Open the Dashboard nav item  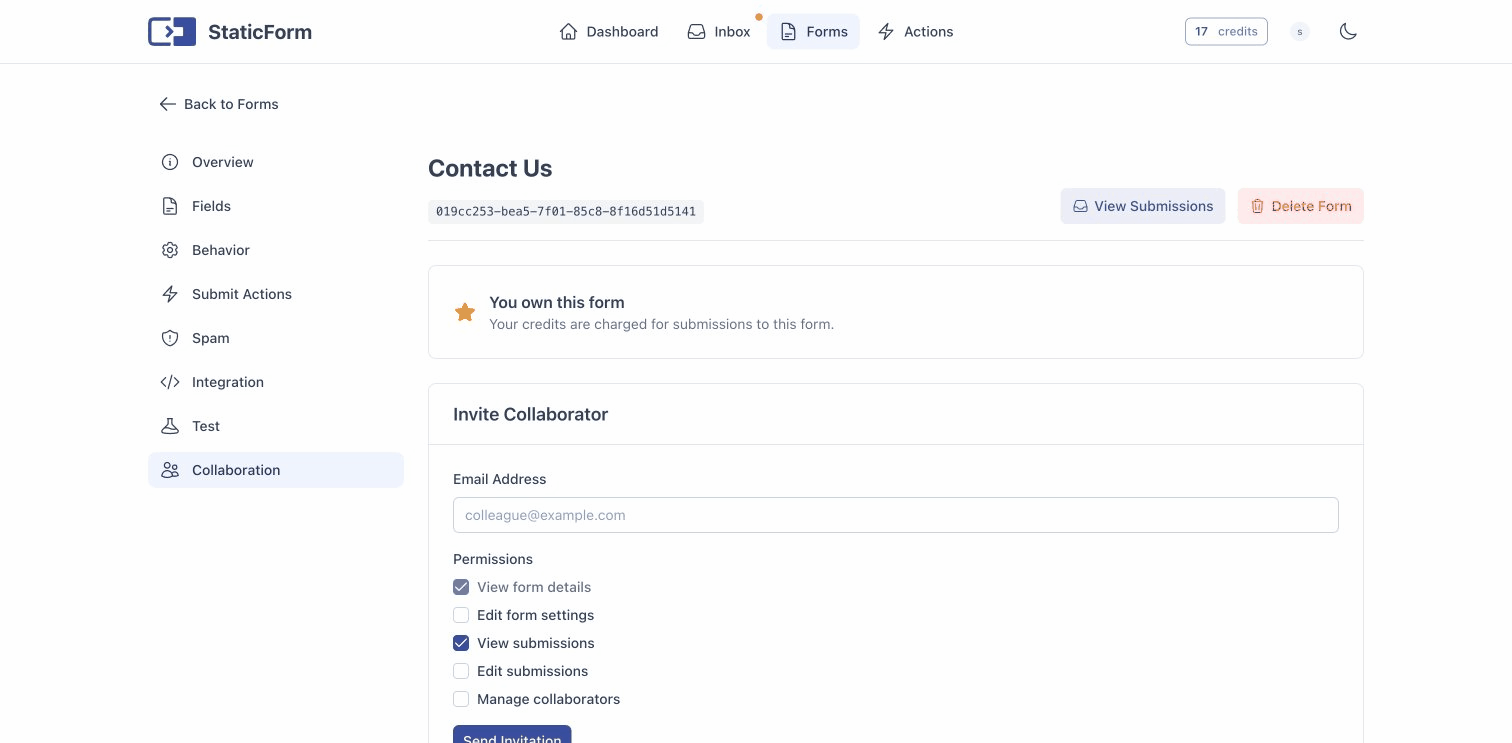click(609, 32)
